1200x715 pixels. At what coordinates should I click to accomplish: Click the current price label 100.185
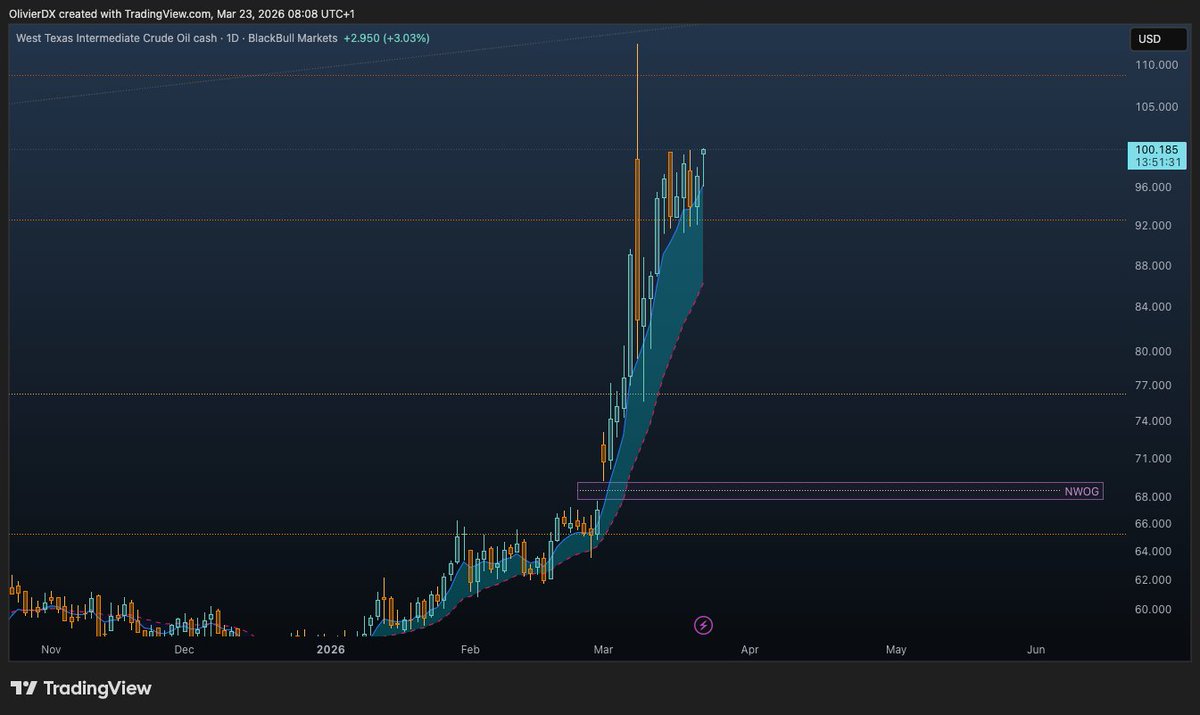click(x=1156, y=149)
